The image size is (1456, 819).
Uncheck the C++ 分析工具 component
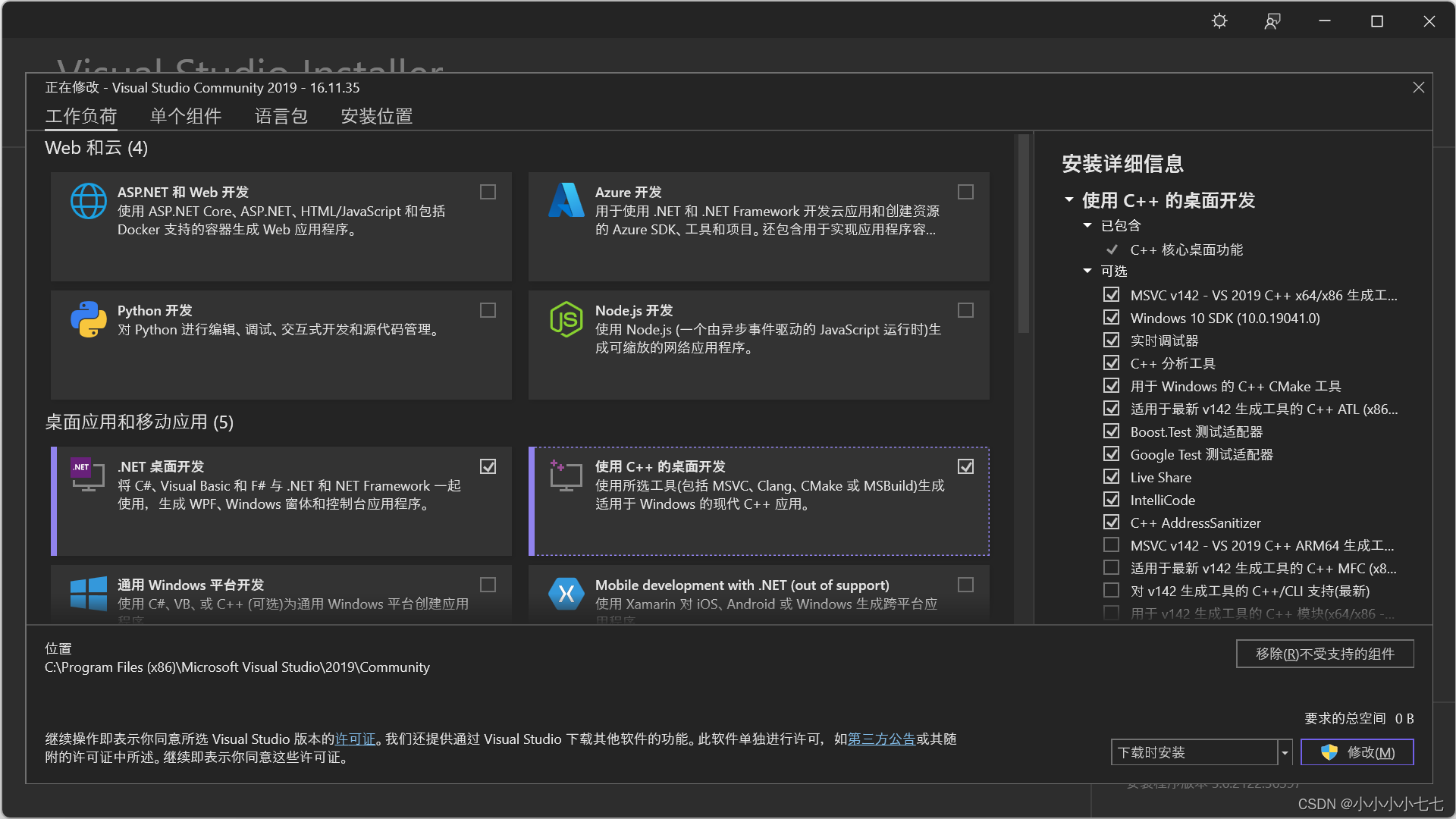coord(1112,363)
